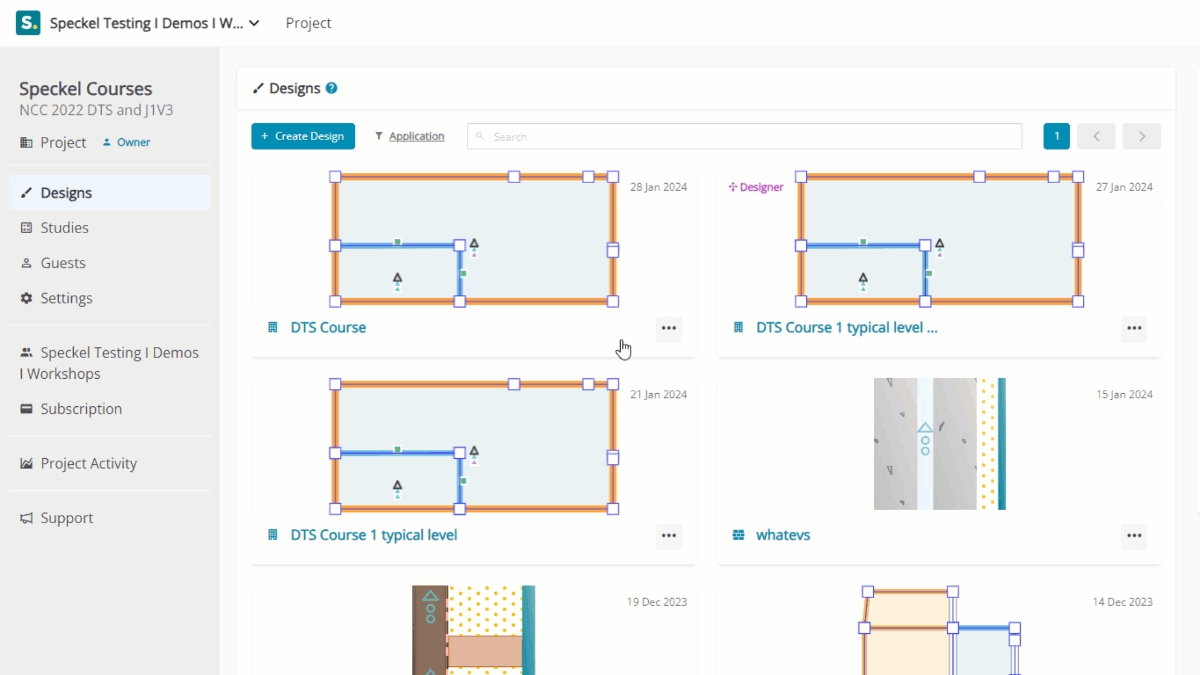The height and width of the screenshot is (675, 1200).
Task: Open the Guests page
Action: pos(62,263)
